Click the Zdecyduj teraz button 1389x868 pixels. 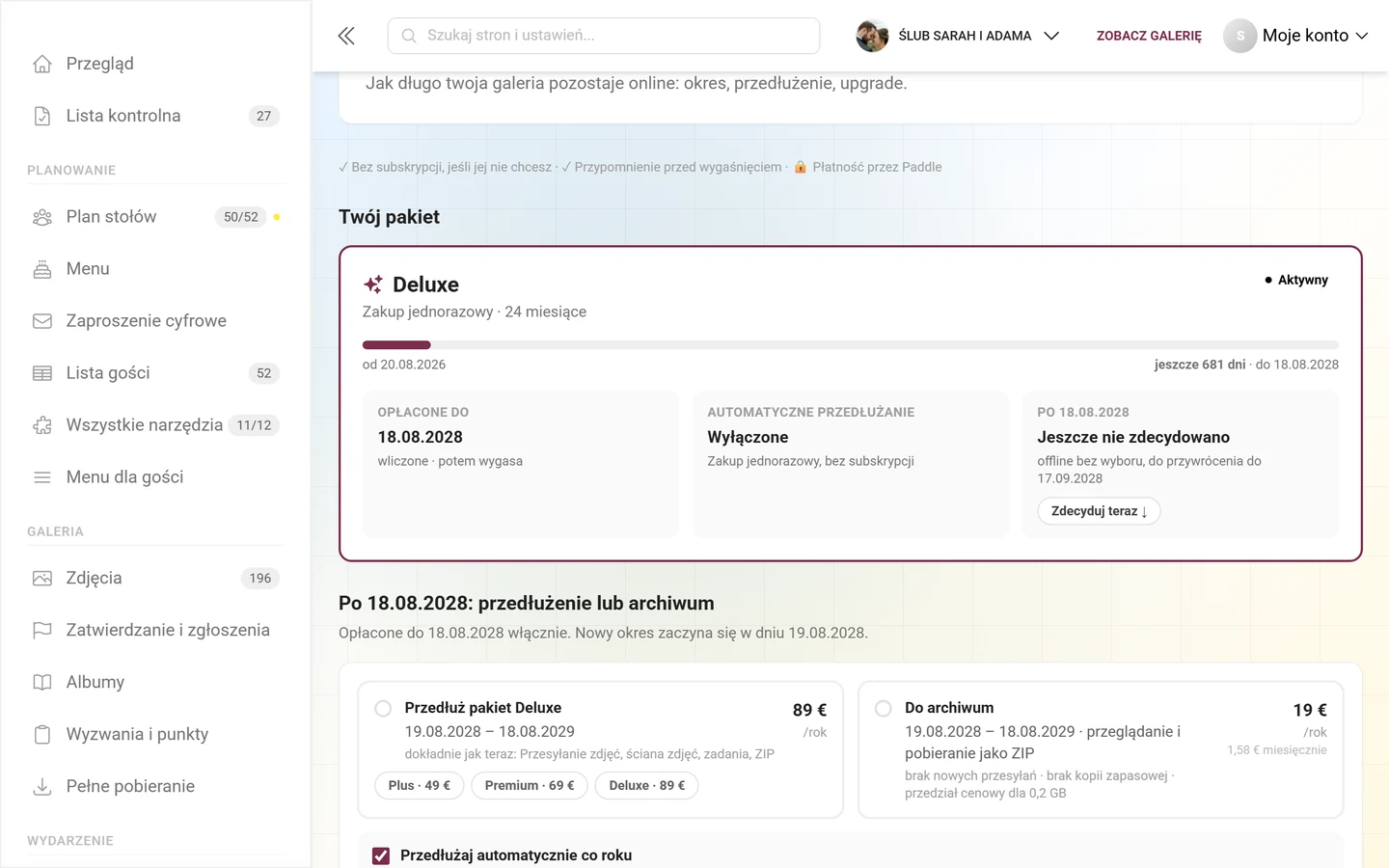pyautogui.click(x=1099, y=511)
